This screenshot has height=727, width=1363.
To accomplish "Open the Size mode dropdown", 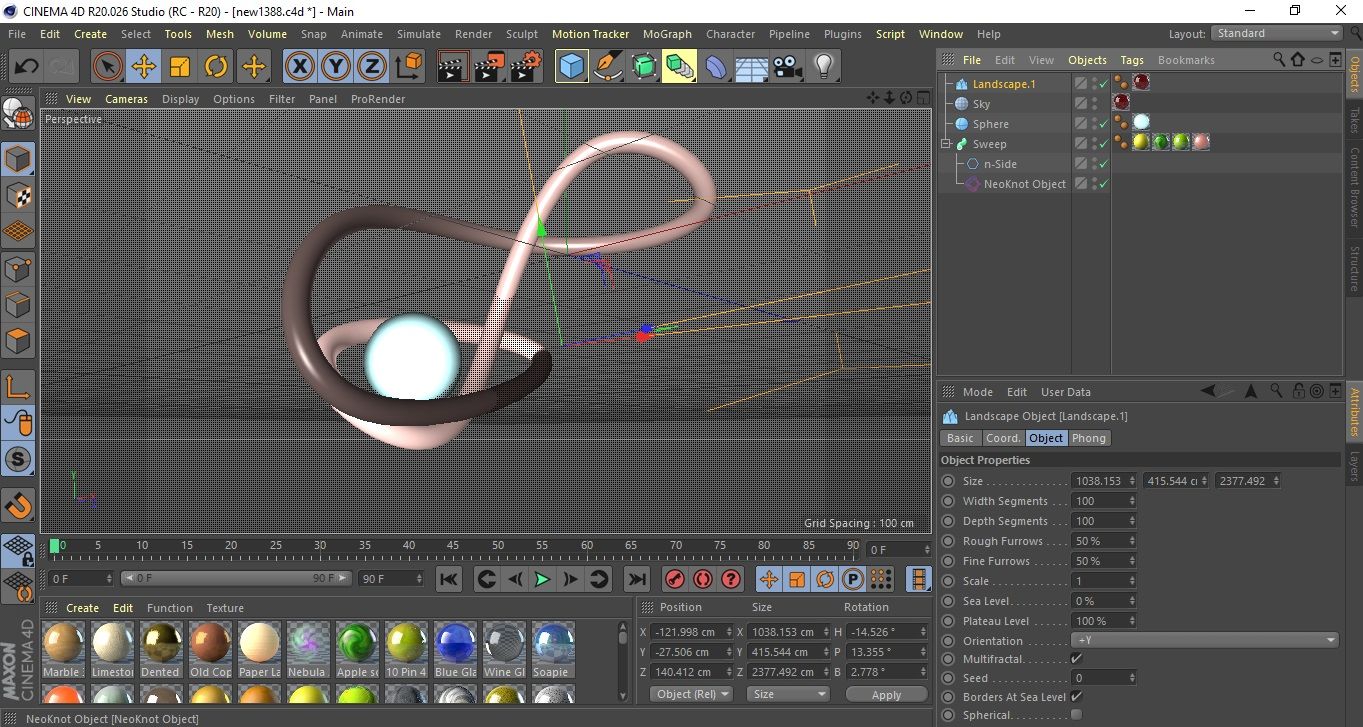I will 789,694.
